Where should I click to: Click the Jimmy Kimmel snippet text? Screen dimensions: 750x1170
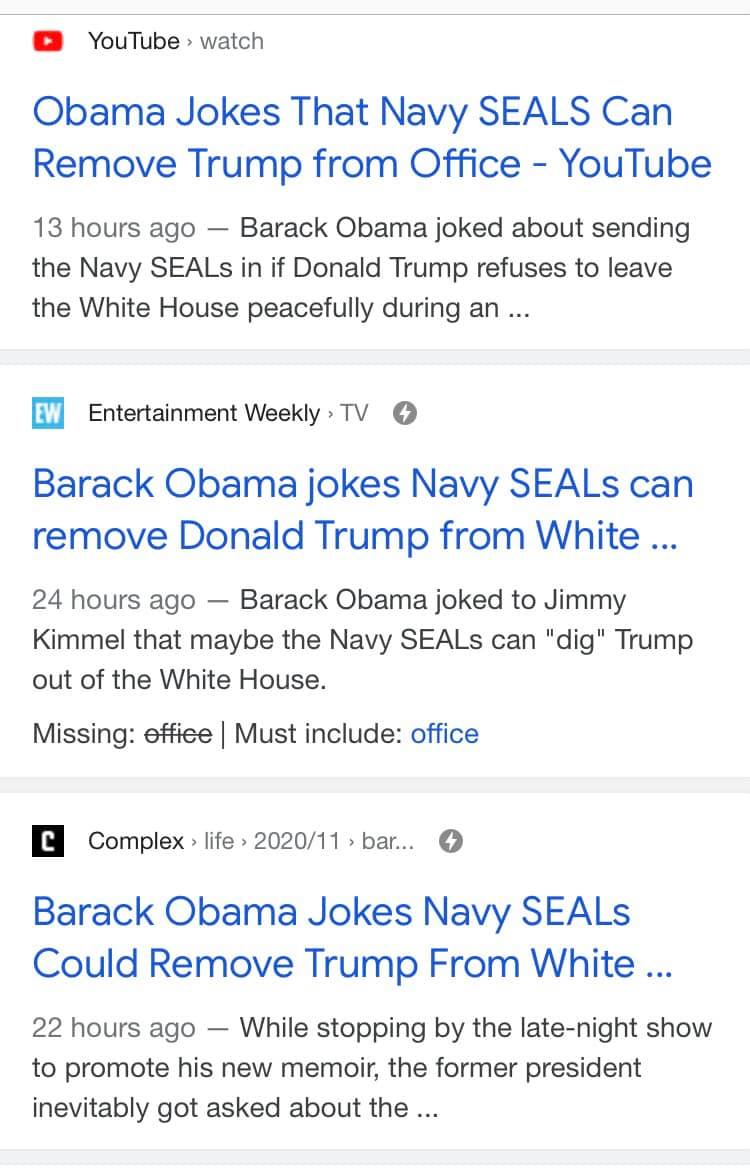(363, 639)
